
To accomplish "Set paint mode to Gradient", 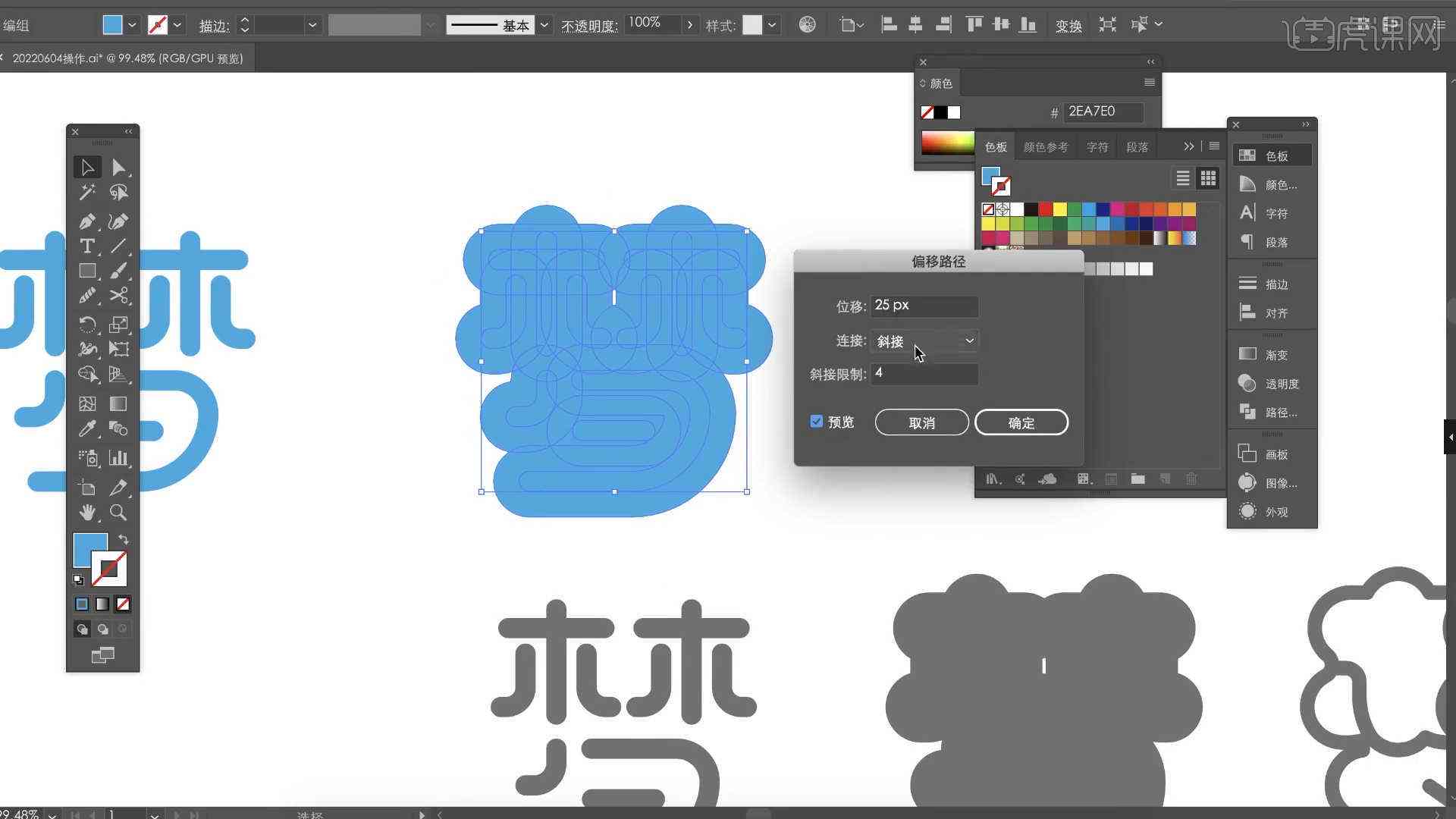I will point(102,604).
